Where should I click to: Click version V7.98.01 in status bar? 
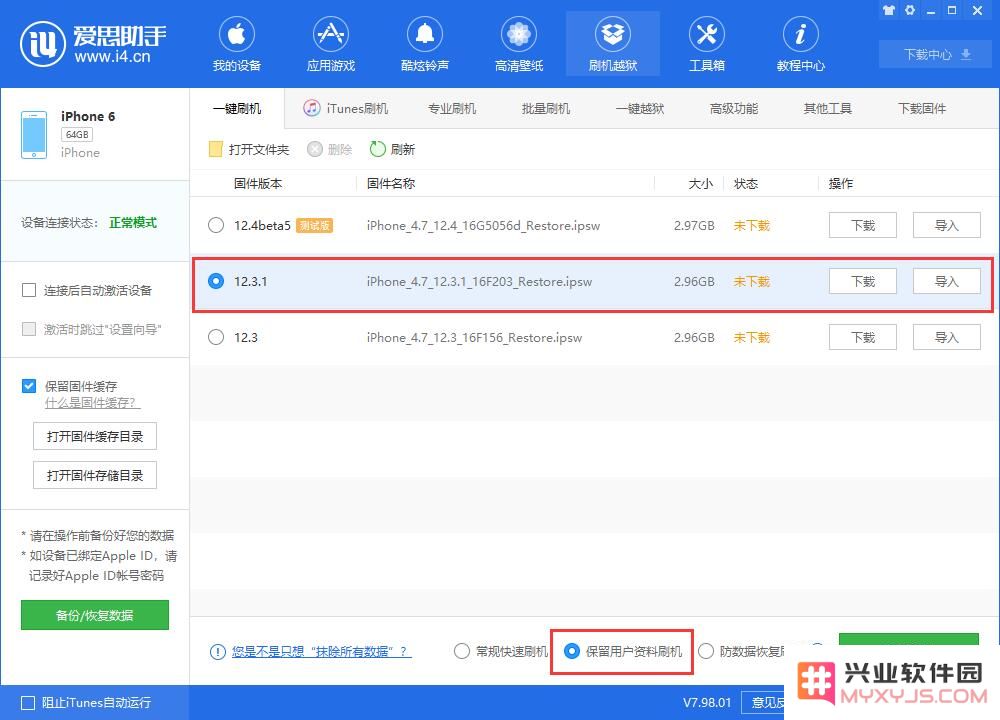coord(707,703)
